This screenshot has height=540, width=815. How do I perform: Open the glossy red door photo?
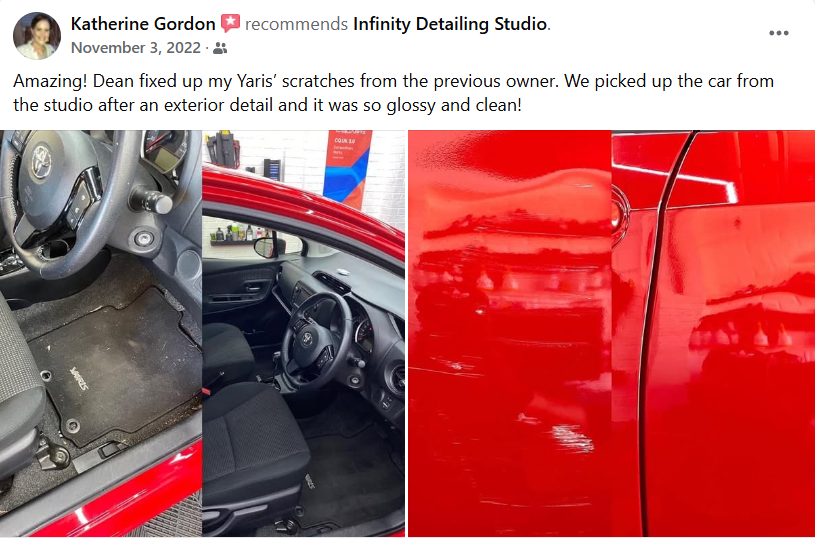coord(713,333)
